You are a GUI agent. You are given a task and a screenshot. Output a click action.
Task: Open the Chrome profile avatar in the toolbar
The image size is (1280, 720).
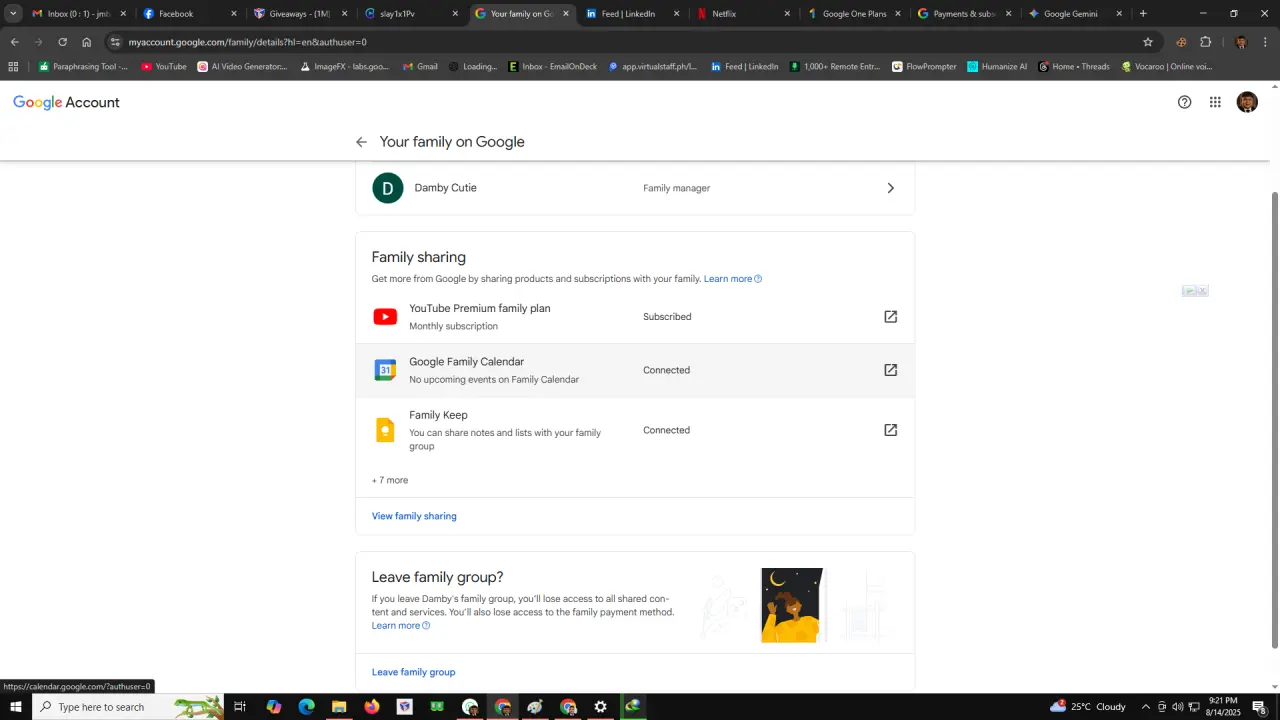point(1241,42)
